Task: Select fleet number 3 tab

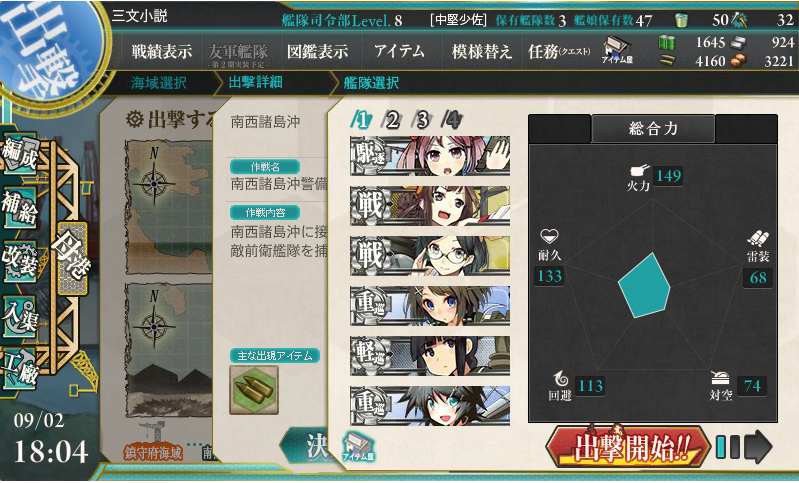Action: tap(422, 120)
